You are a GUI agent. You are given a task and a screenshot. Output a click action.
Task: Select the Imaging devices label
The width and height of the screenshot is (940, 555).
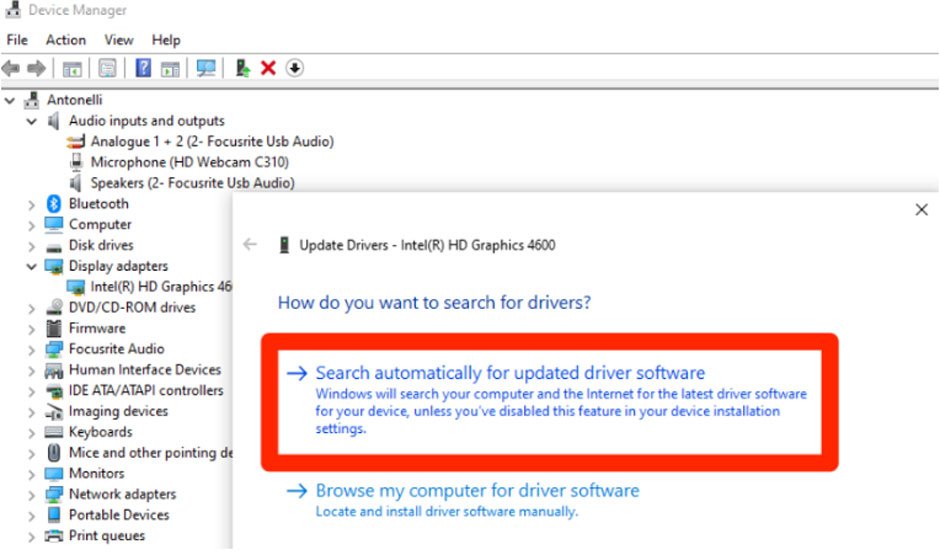(x=118, y=411)
